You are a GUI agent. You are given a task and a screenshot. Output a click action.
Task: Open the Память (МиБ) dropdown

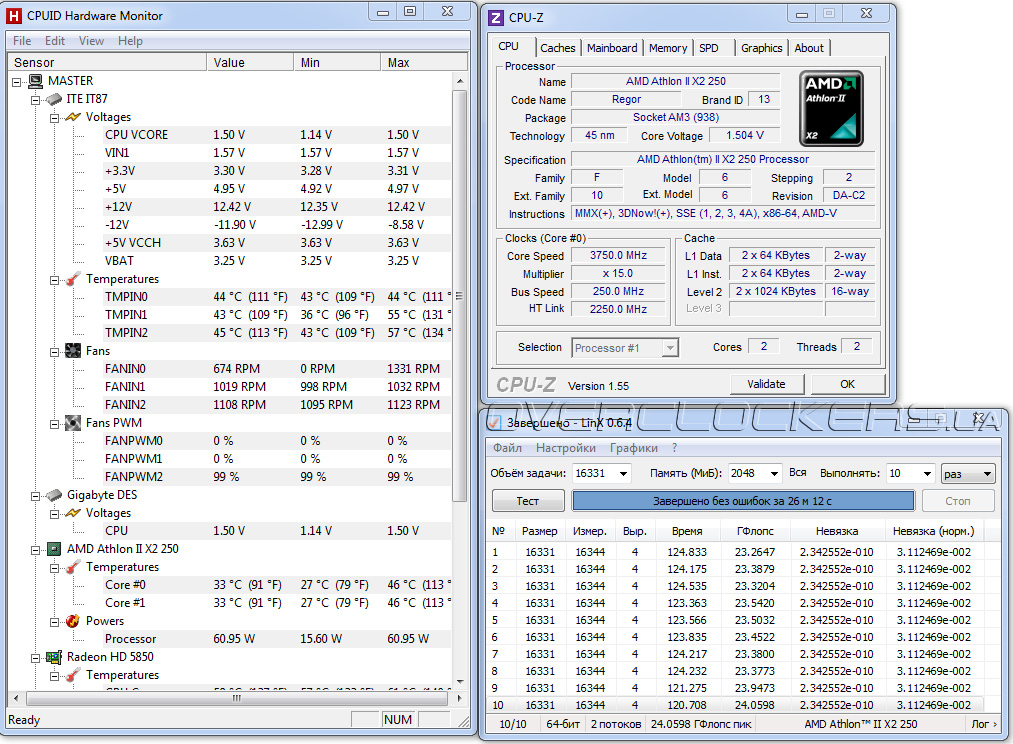[773, 473]
